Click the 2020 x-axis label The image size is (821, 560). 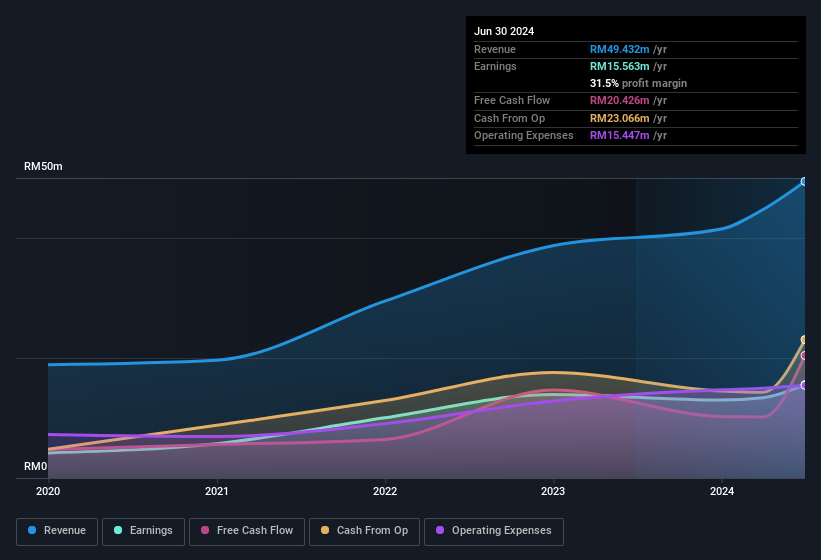pos(48,491)
